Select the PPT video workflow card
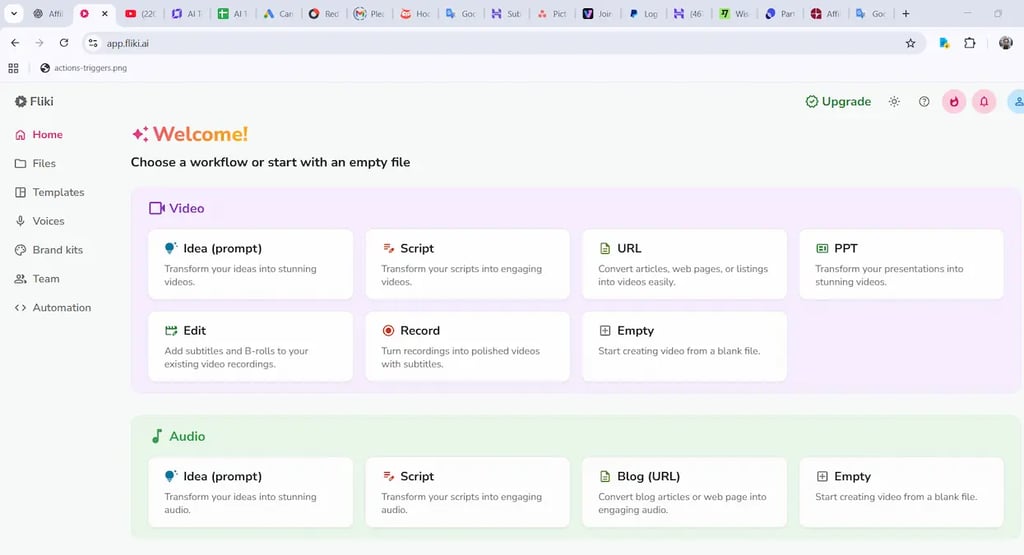1024x555 pixels. [x=901, y=264]
